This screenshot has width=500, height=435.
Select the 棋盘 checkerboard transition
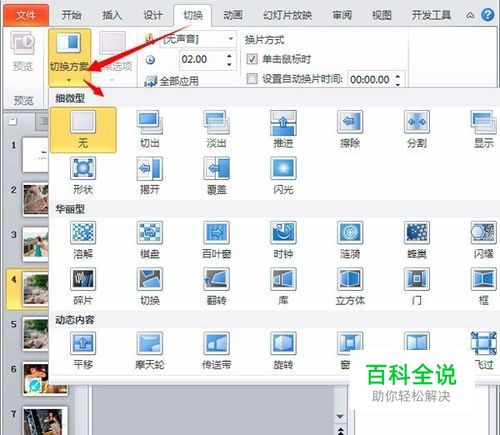(150, 240)
